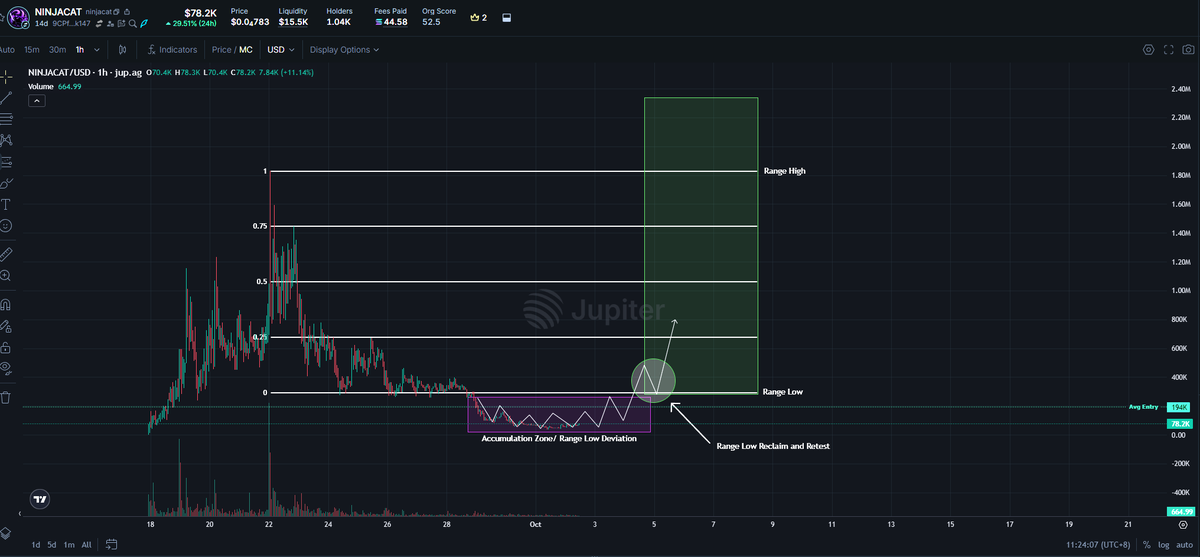Select the 1d date range
The image size is (1200, 557).
click(x=36, y=545)
